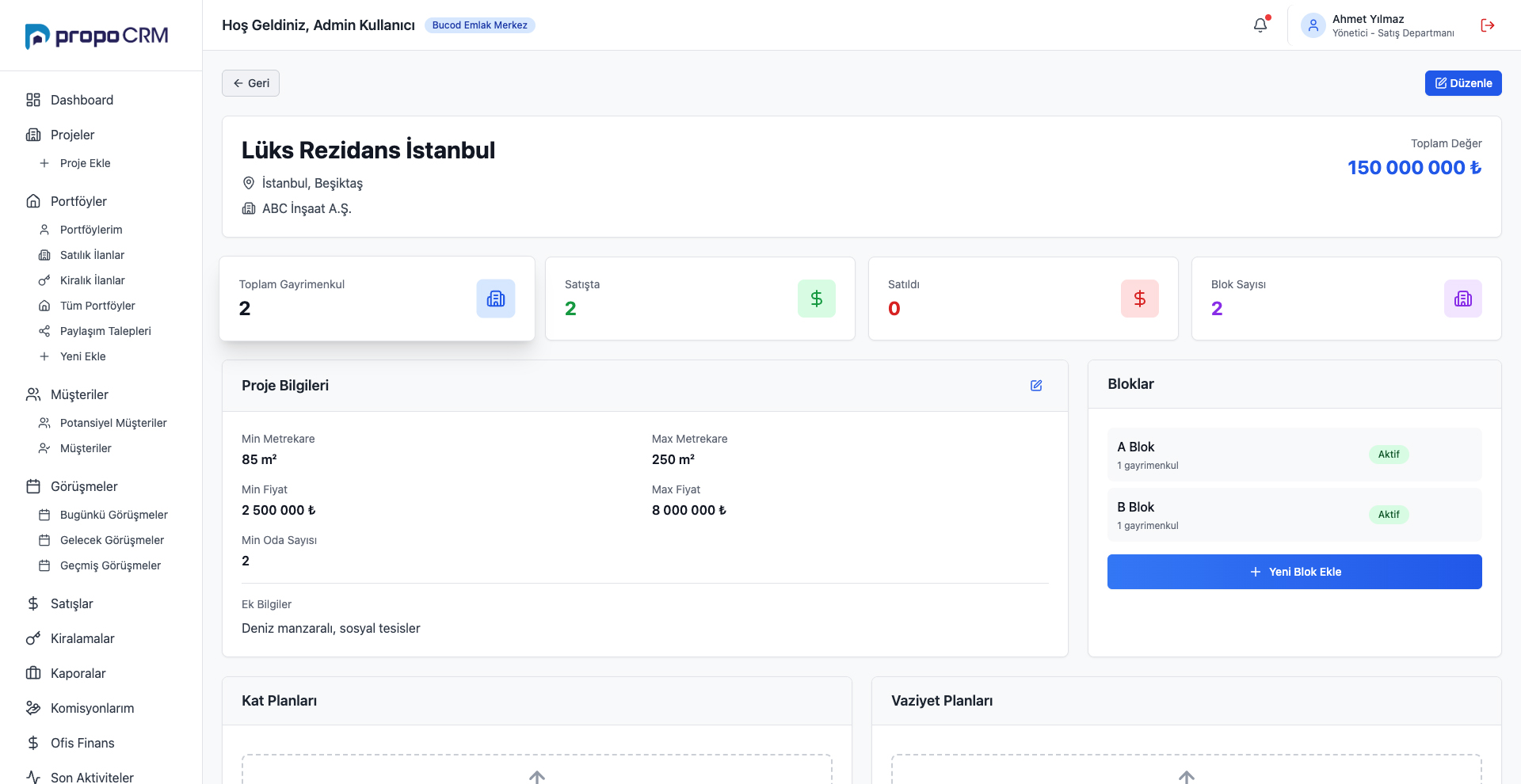This screenshot has width=1521, height=784.
Task: Click the Görüşmeler calendar icon in sidebar
Action: tap(33, 486)
